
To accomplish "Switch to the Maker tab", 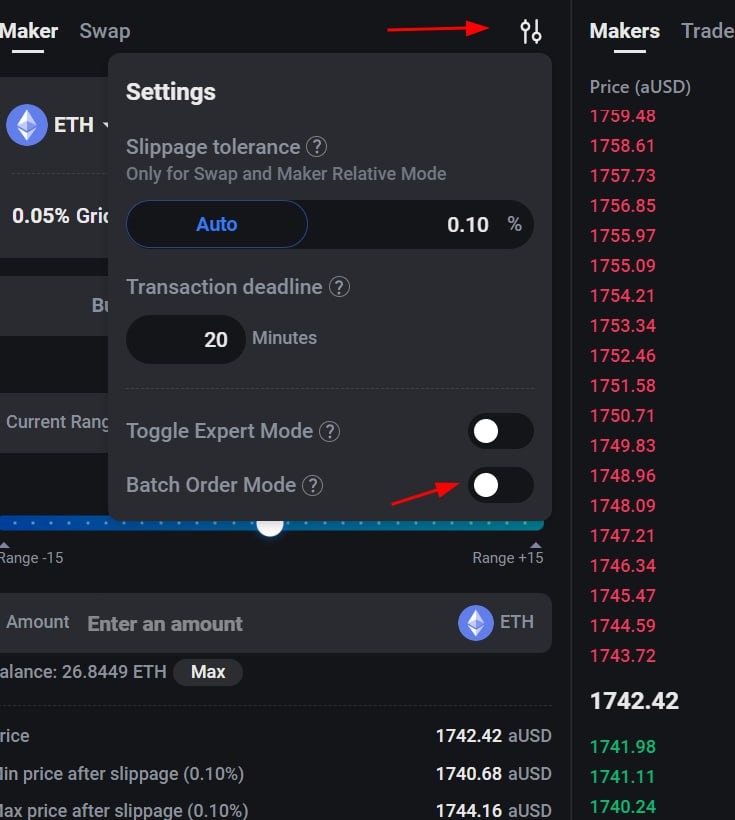I will pos(28,31).
